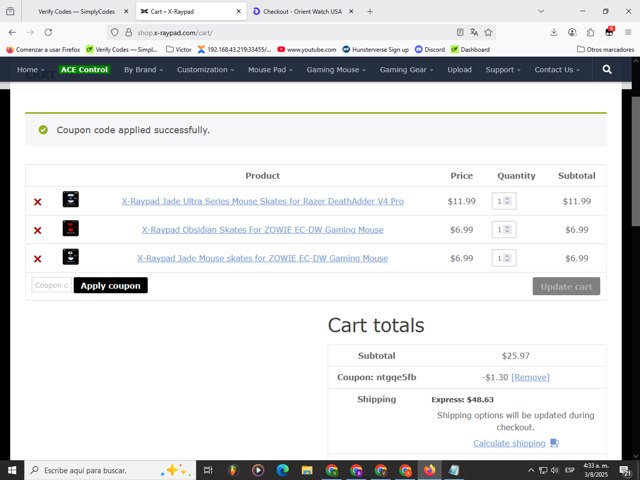Screen dimensions: 640x480
Task: Open the Calculate shipping link
Action: (x=509, y=443)
